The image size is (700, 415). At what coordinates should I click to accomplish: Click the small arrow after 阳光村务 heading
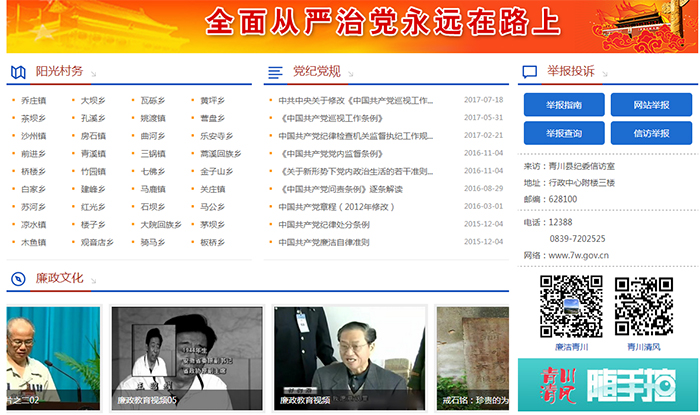[91, 72]
